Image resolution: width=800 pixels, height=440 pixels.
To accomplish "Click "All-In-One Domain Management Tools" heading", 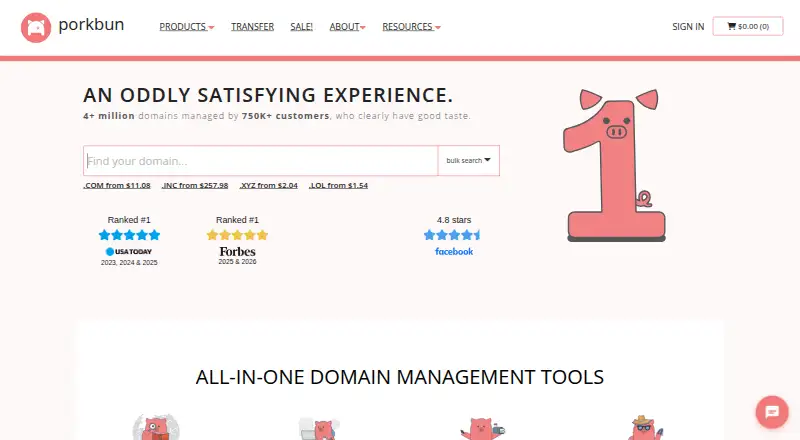I will 400,377.
